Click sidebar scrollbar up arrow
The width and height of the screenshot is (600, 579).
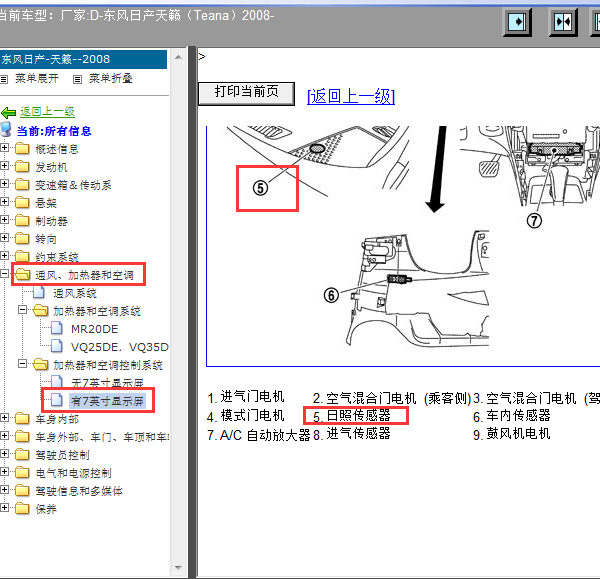click(x=178, y=57)
